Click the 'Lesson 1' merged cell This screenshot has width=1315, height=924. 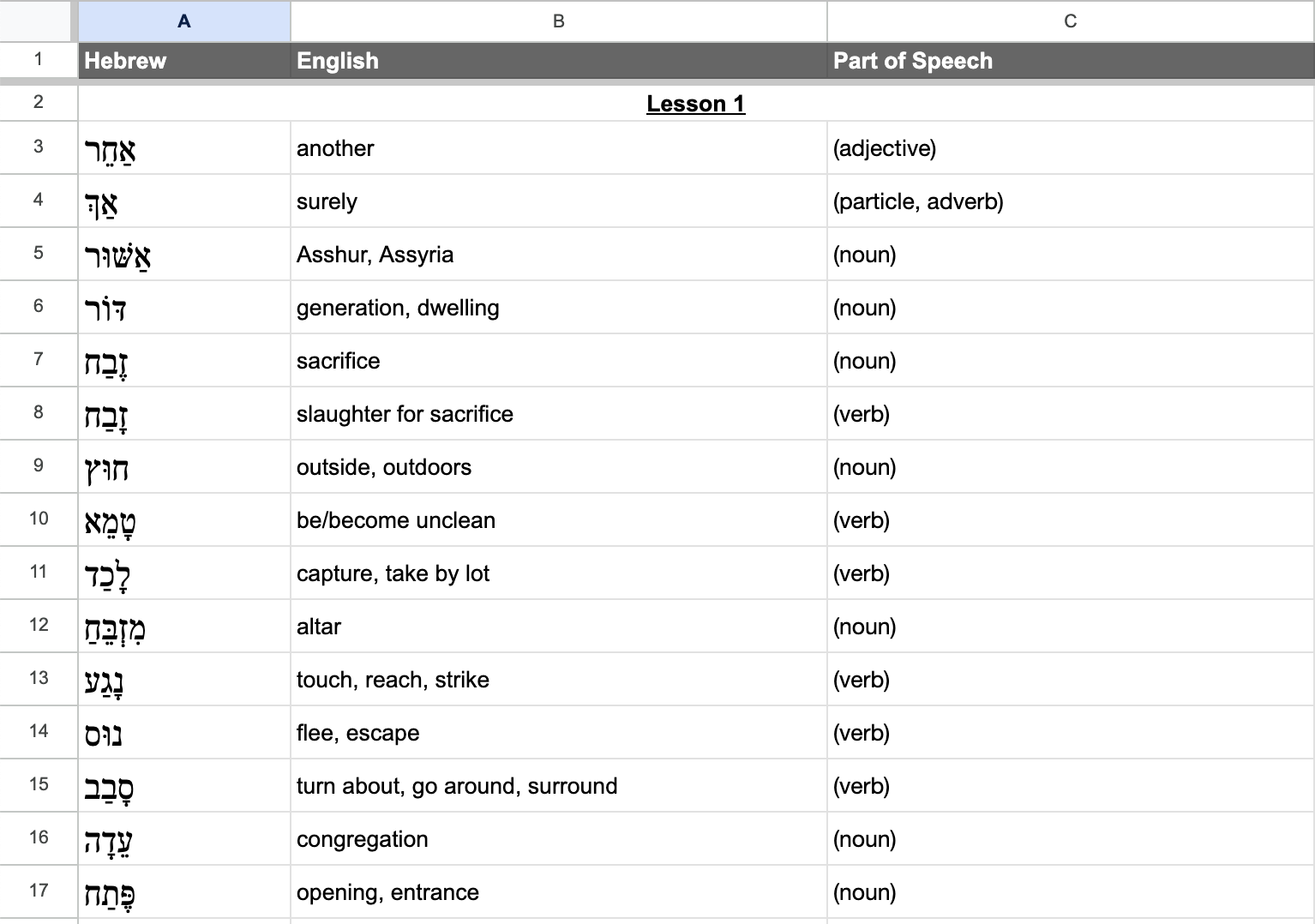click(696, 104)
